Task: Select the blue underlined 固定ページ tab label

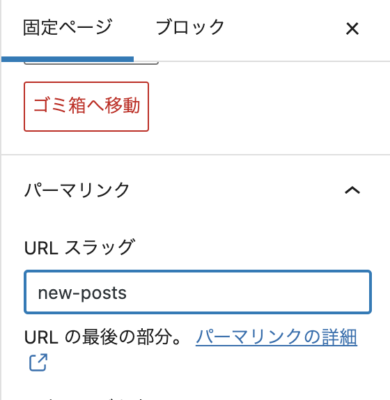Action: 67,28
